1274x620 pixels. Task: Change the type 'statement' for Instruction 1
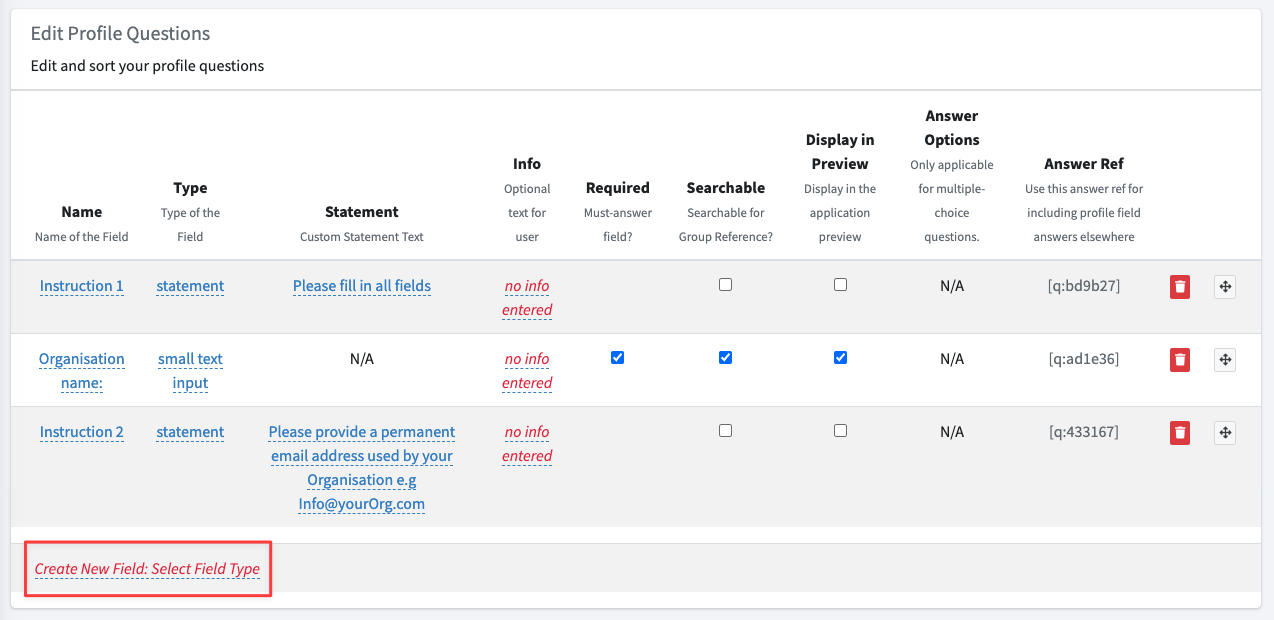[x=190, y=286]
